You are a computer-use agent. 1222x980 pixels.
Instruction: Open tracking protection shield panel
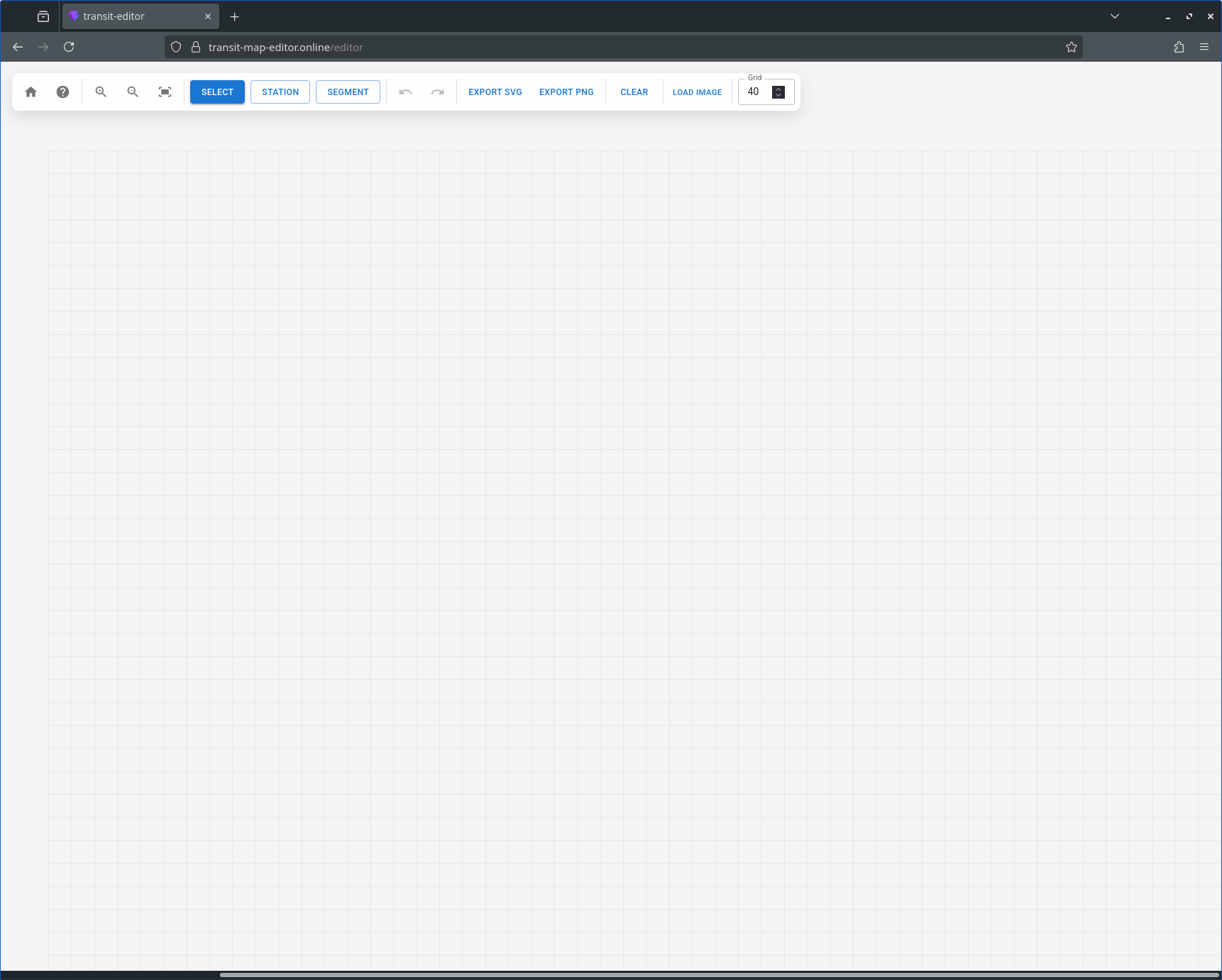tap(176, 47)
